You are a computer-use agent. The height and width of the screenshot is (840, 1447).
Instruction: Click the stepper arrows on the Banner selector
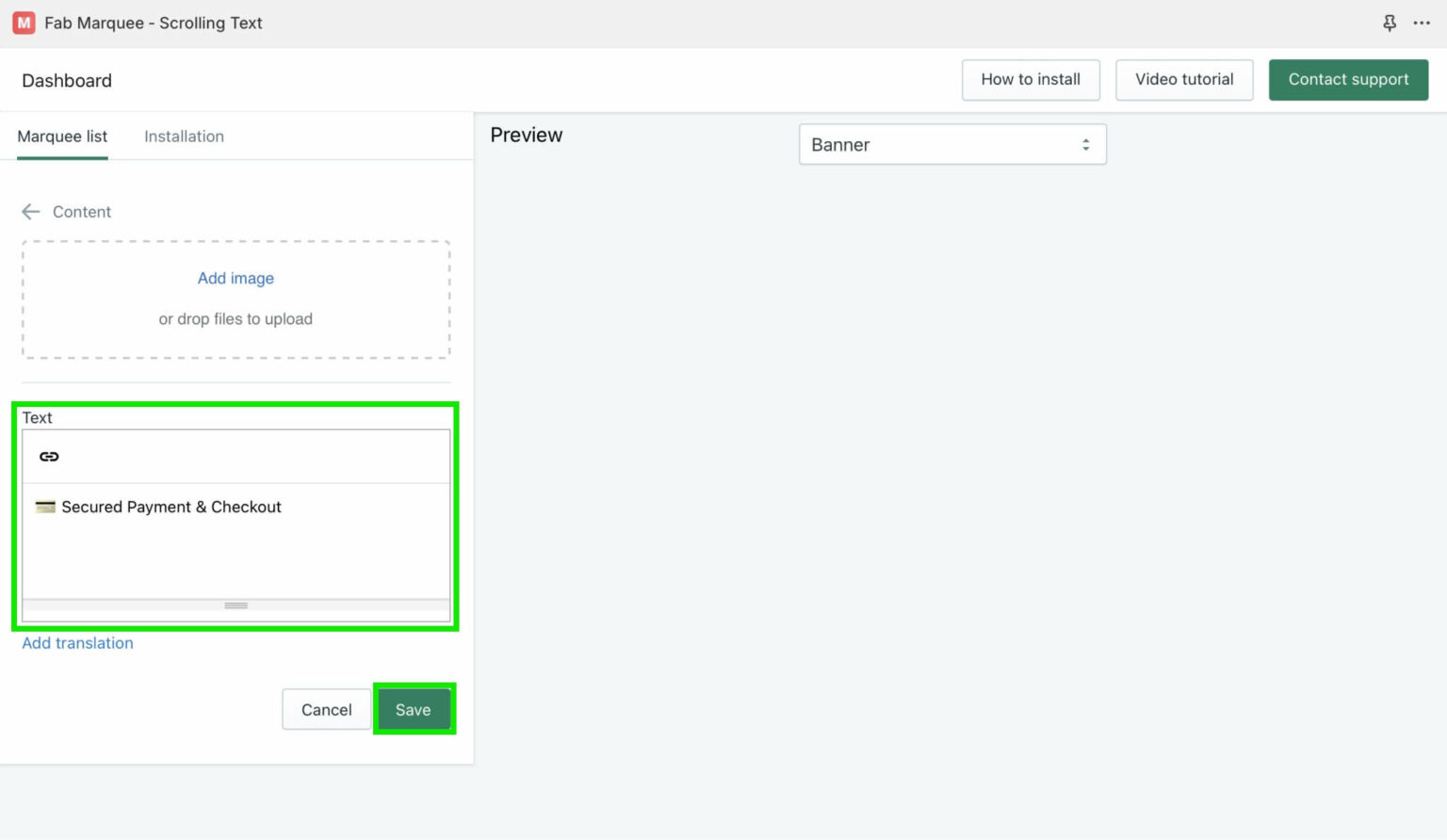1086,144
